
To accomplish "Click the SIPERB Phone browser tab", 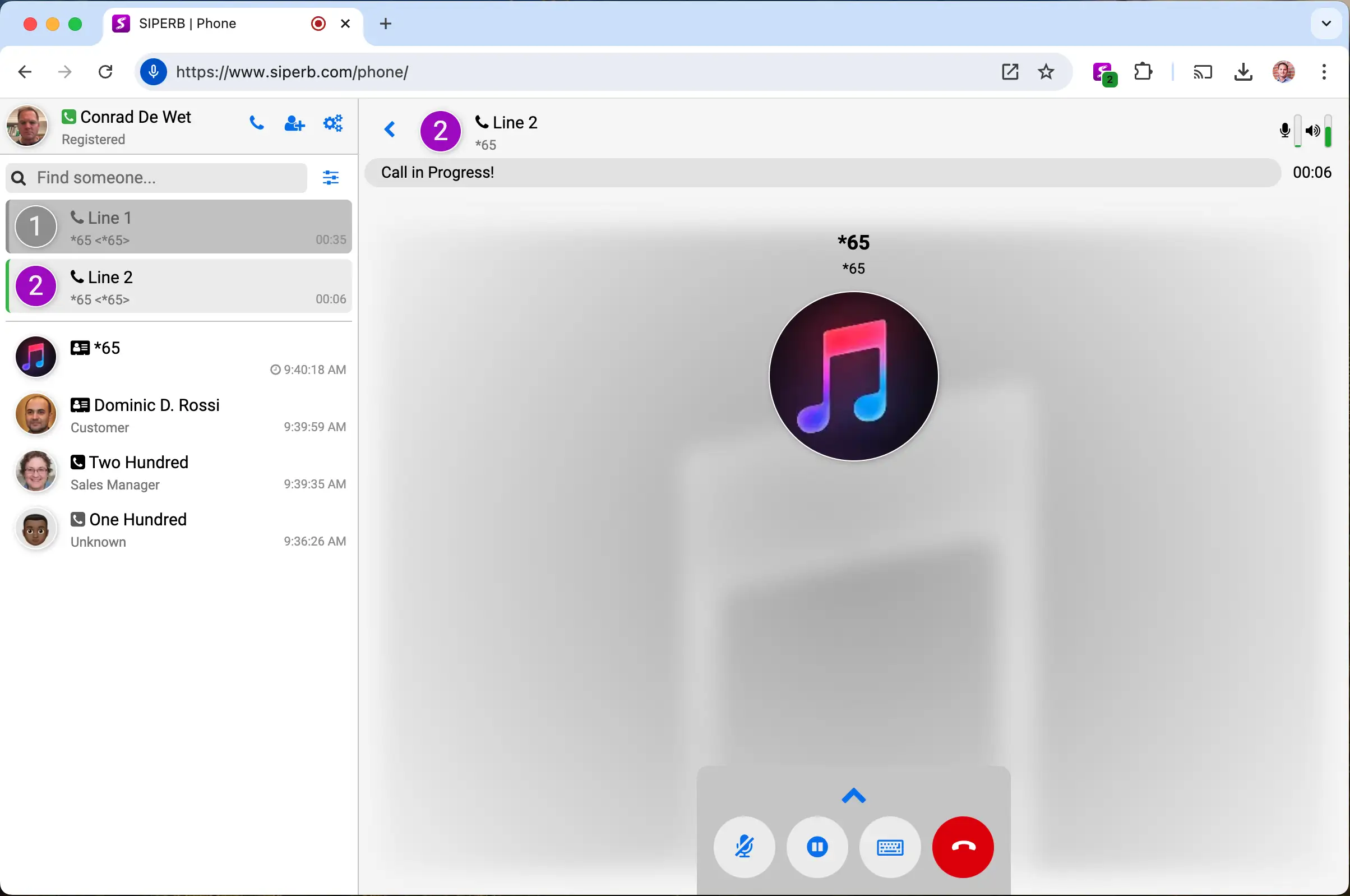I will [233, 24].
